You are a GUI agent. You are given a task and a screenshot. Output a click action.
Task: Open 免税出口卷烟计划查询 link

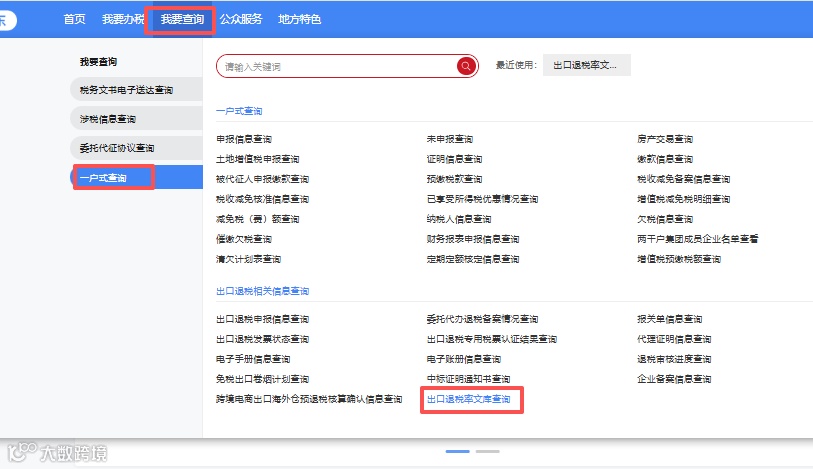pos(262,379)
